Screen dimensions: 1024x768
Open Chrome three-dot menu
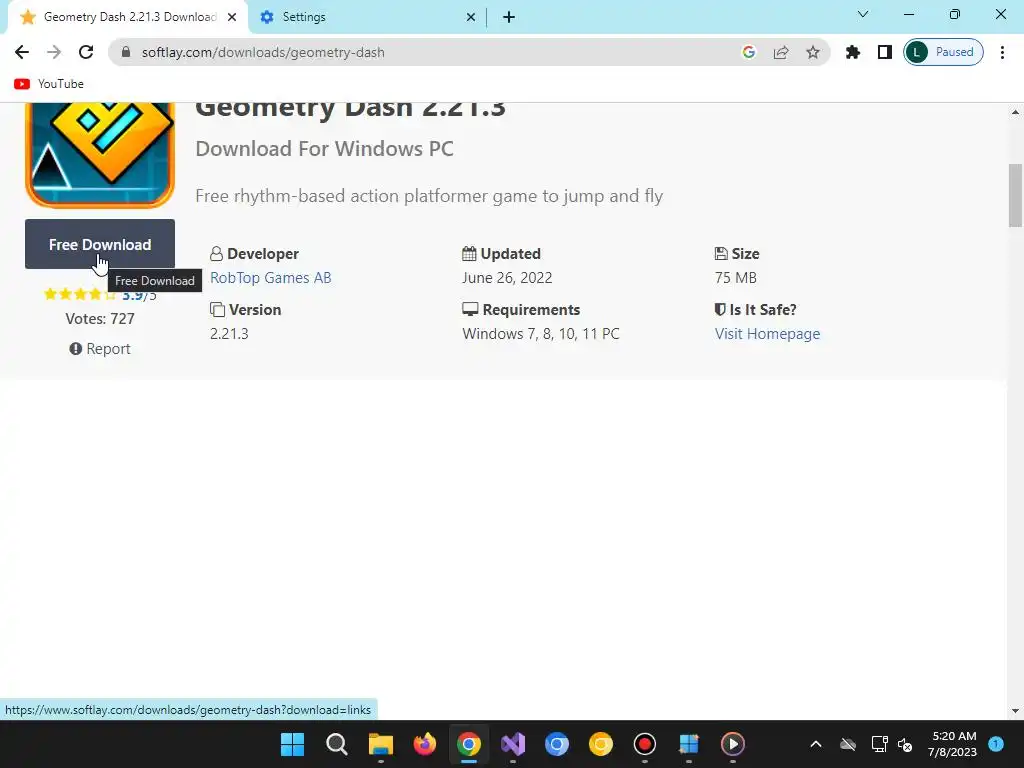coord(1002,52)
